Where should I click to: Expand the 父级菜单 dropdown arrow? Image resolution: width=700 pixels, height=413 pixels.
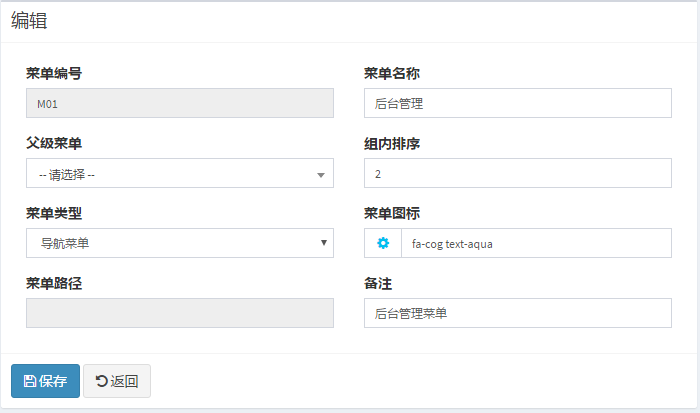coord(321,175)
